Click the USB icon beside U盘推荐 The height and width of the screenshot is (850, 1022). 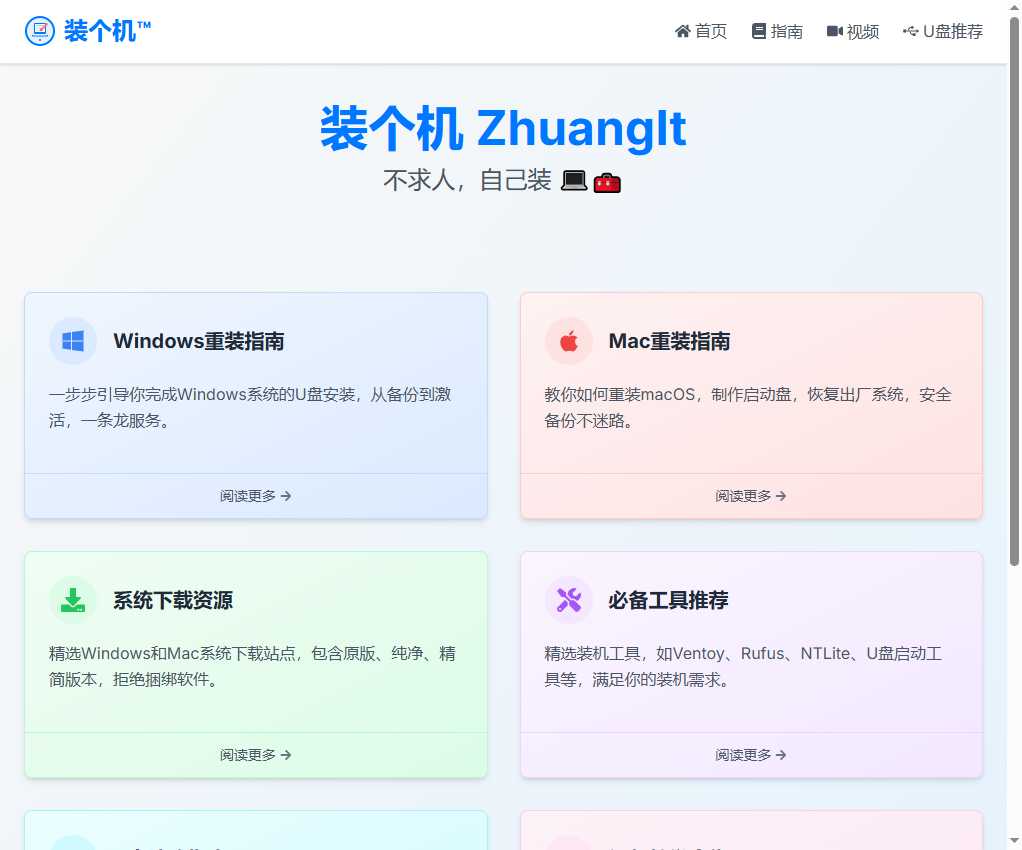click(910, 31)
